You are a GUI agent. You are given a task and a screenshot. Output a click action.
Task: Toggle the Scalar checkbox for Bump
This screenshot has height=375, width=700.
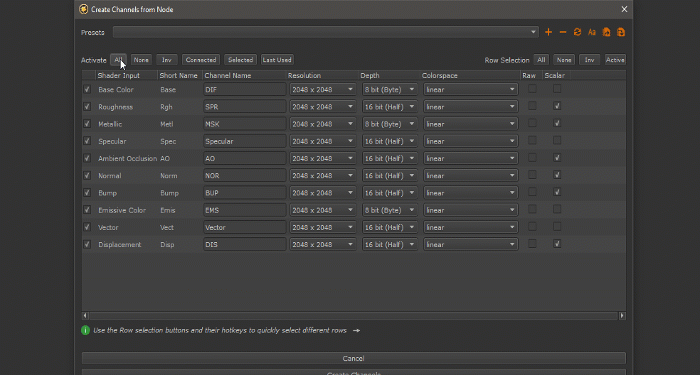557,192
